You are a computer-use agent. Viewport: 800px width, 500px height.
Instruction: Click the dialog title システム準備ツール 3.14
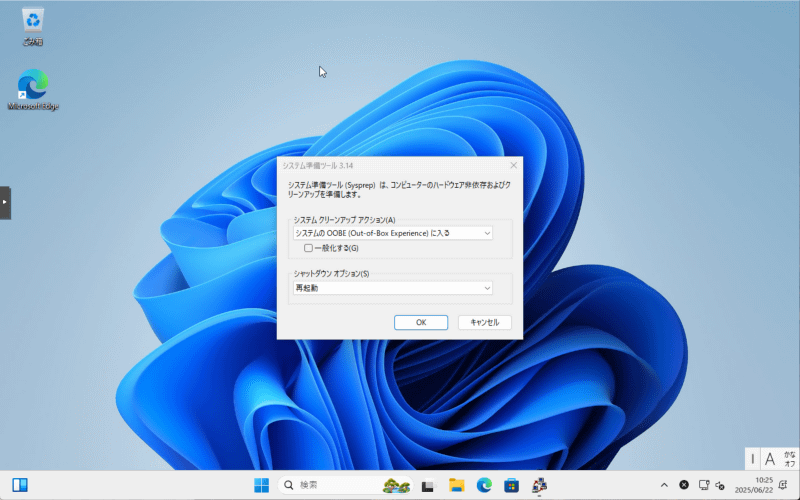[318, 165]
